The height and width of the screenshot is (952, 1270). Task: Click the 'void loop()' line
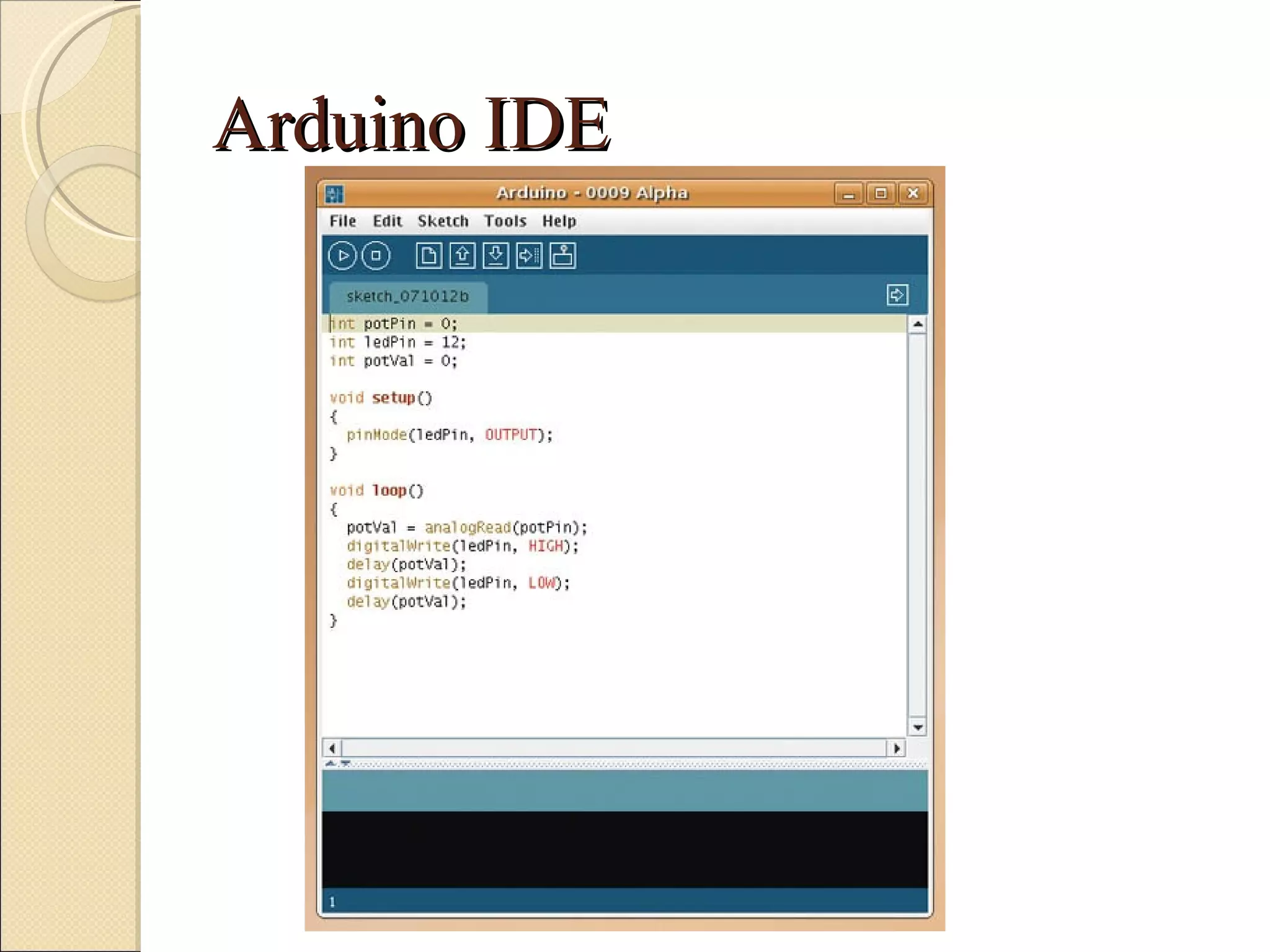point(376,491)
